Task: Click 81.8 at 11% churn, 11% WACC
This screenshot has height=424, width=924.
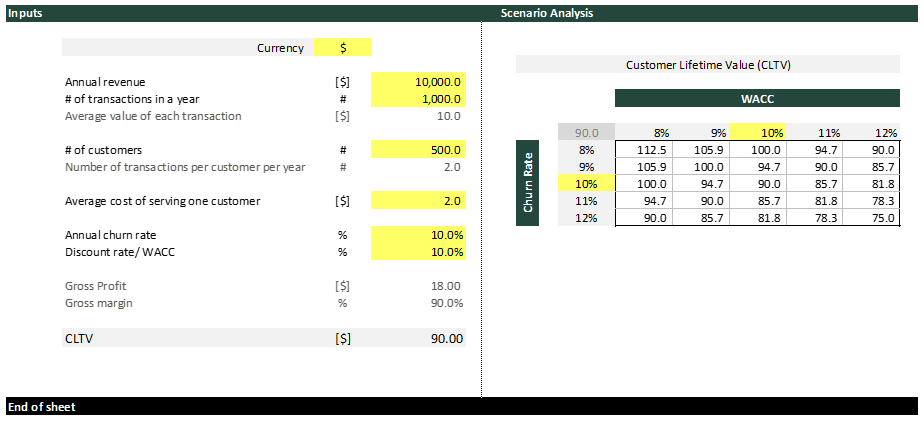Action: coord(814,201)
